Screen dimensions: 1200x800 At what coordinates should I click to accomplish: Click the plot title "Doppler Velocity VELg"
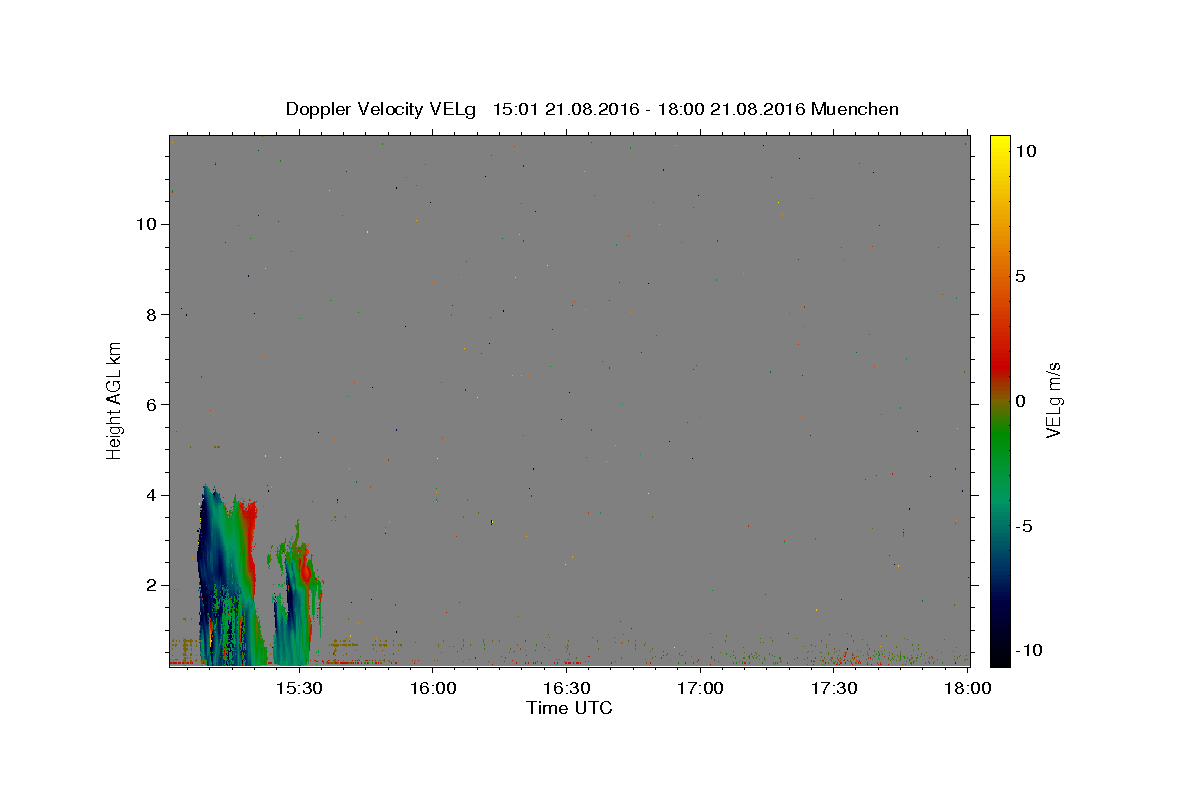point(380,109)
